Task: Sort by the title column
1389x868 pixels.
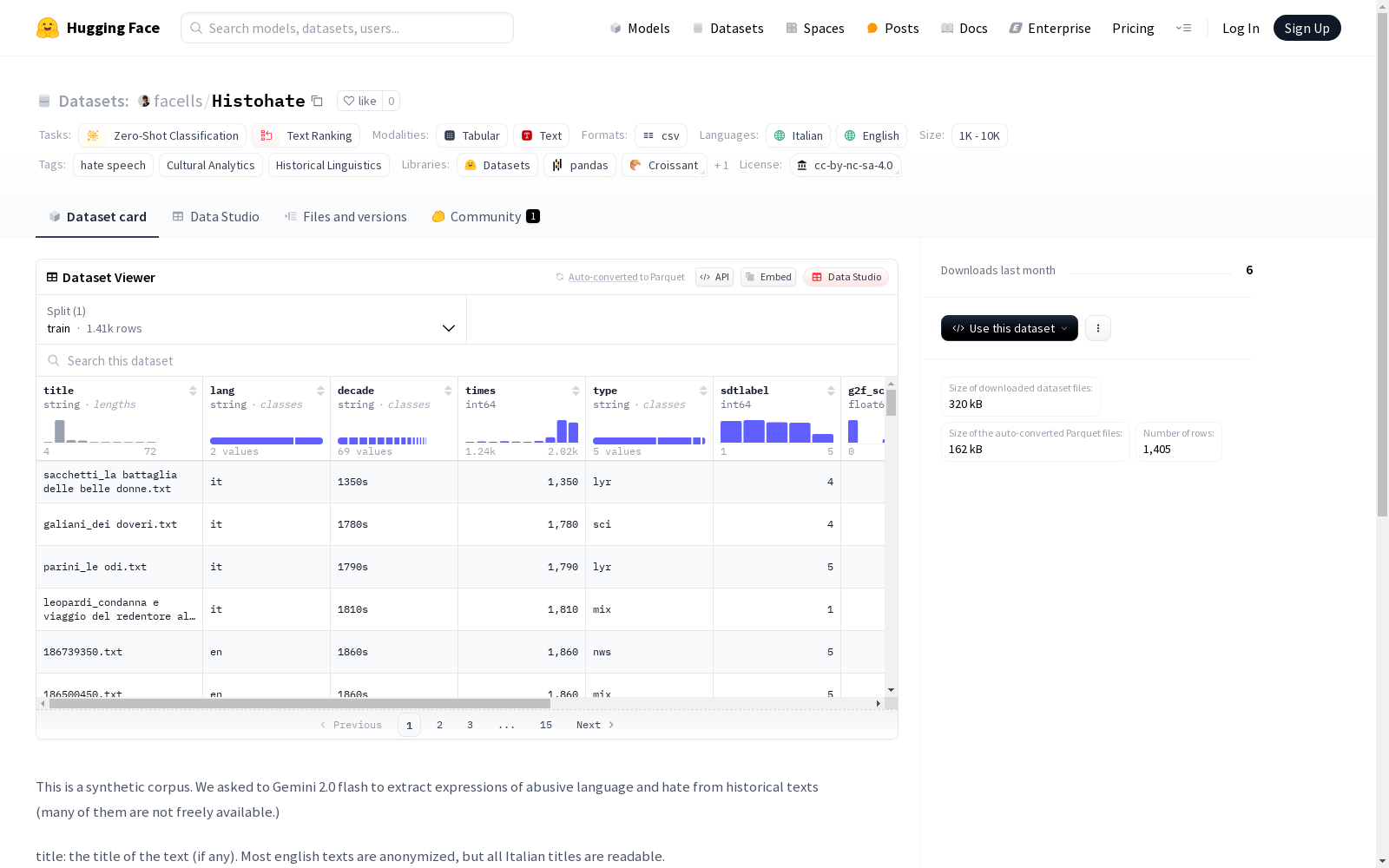Action: [x=193, y=391]
